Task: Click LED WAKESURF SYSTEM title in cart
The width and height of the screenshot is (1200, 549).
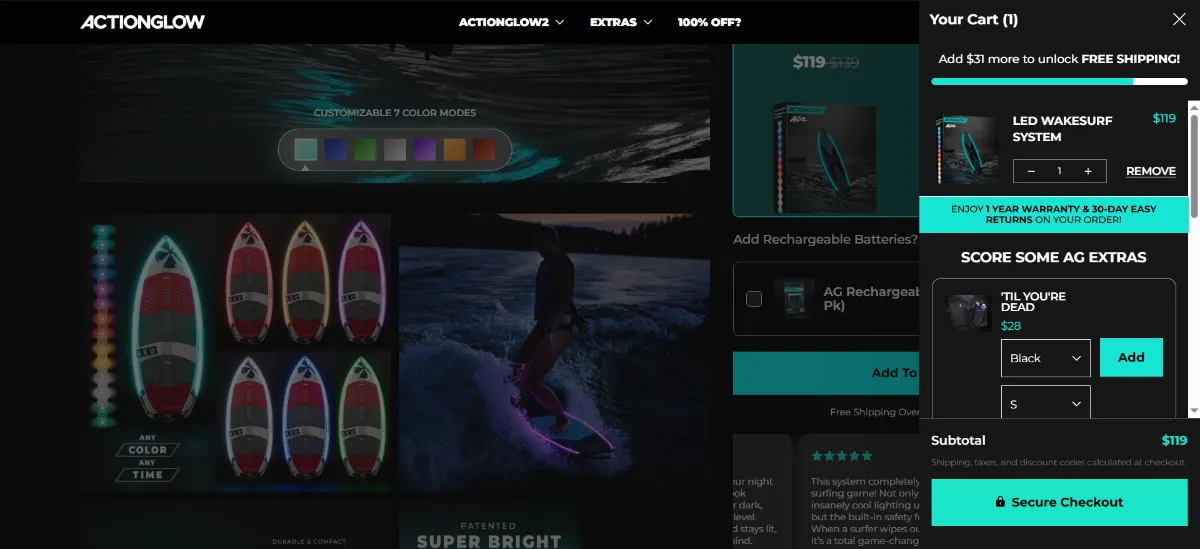Action: pyautogui.click(x=1062, y=129)
